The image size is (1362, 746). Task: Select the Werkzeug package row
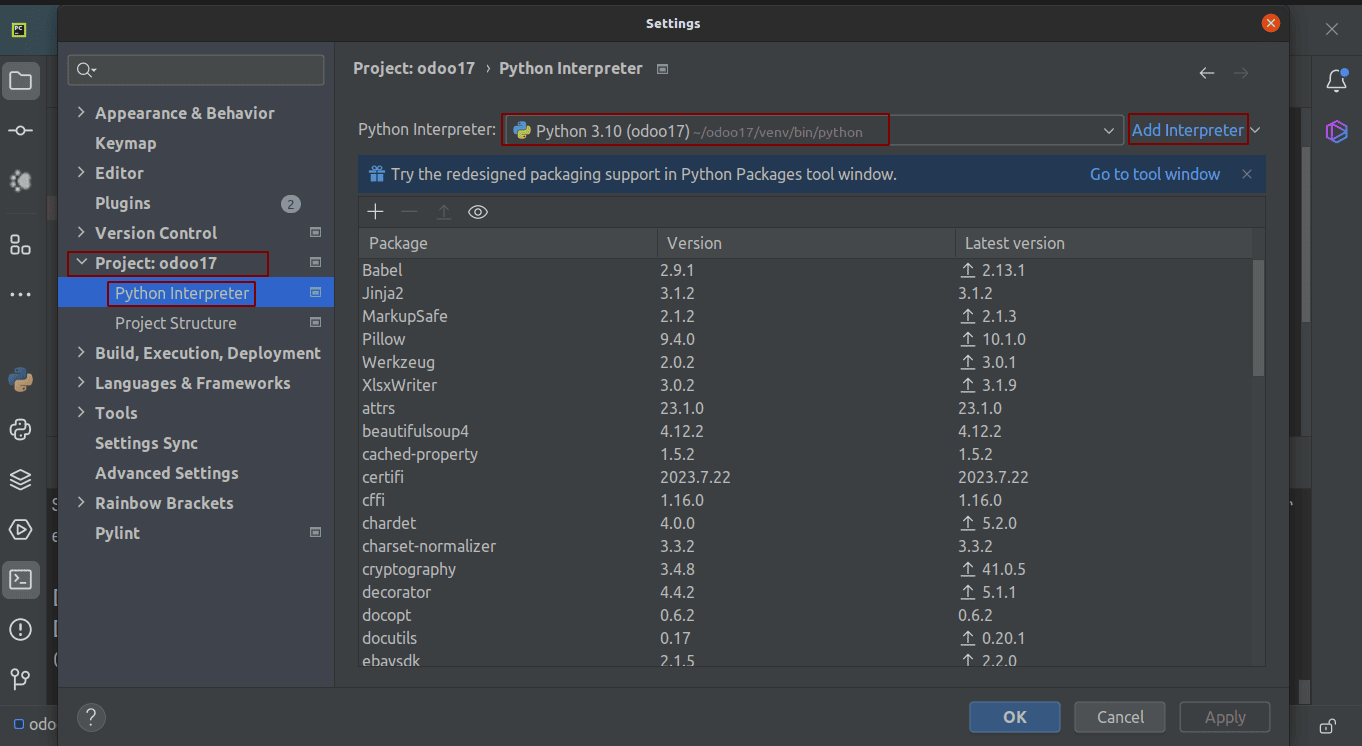click(x=806, y=362)
